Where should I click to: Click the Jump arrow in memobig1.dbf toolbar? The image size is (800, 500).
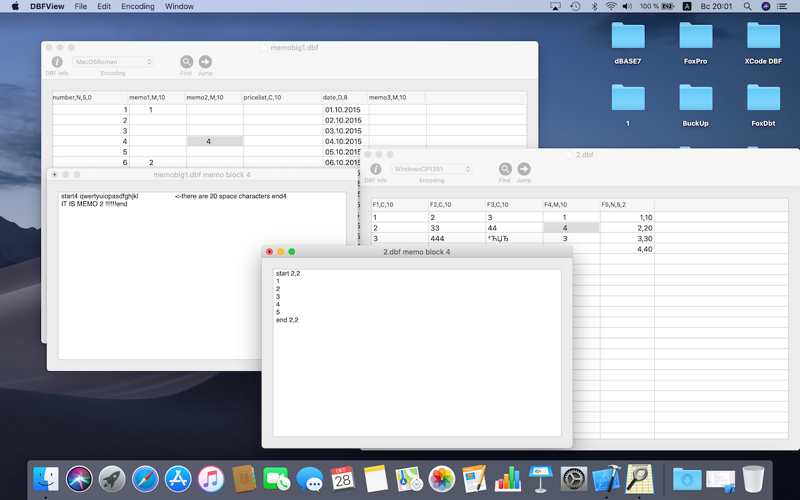205,62
